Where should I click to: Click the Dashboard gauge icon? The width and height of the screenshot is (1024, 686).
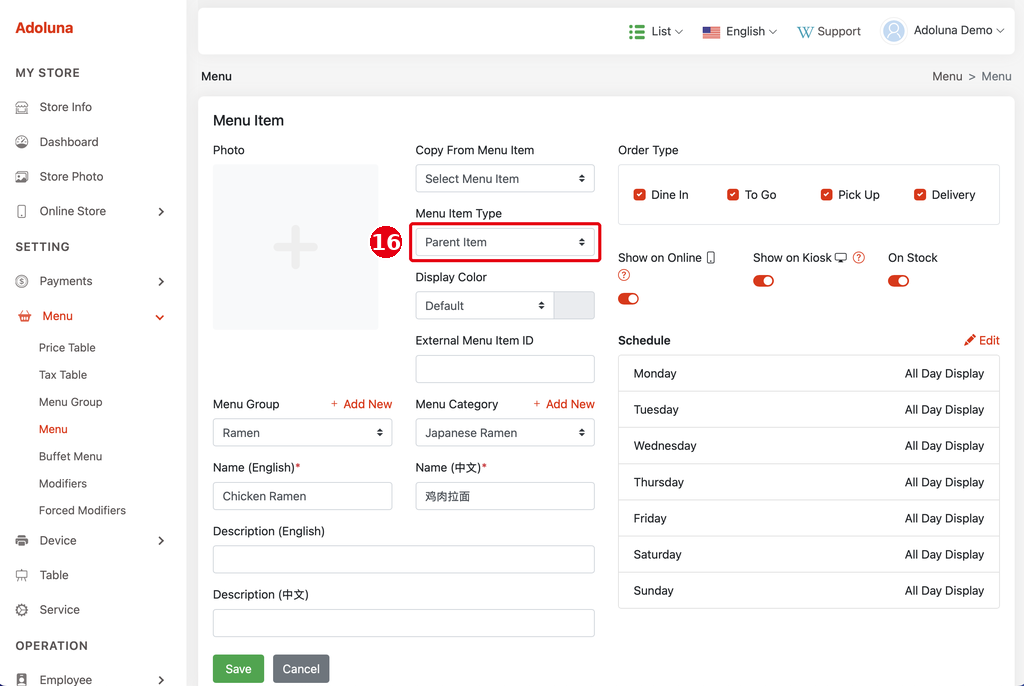[x=22, y=142]
